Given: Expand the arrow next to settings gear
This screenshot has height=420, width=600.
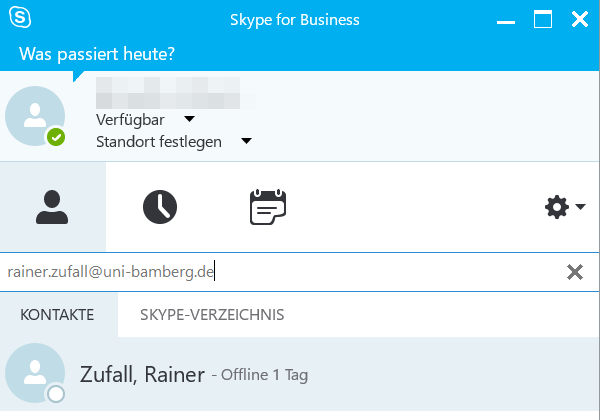Looking at the screenshot, I should click(x=581, y=208).
